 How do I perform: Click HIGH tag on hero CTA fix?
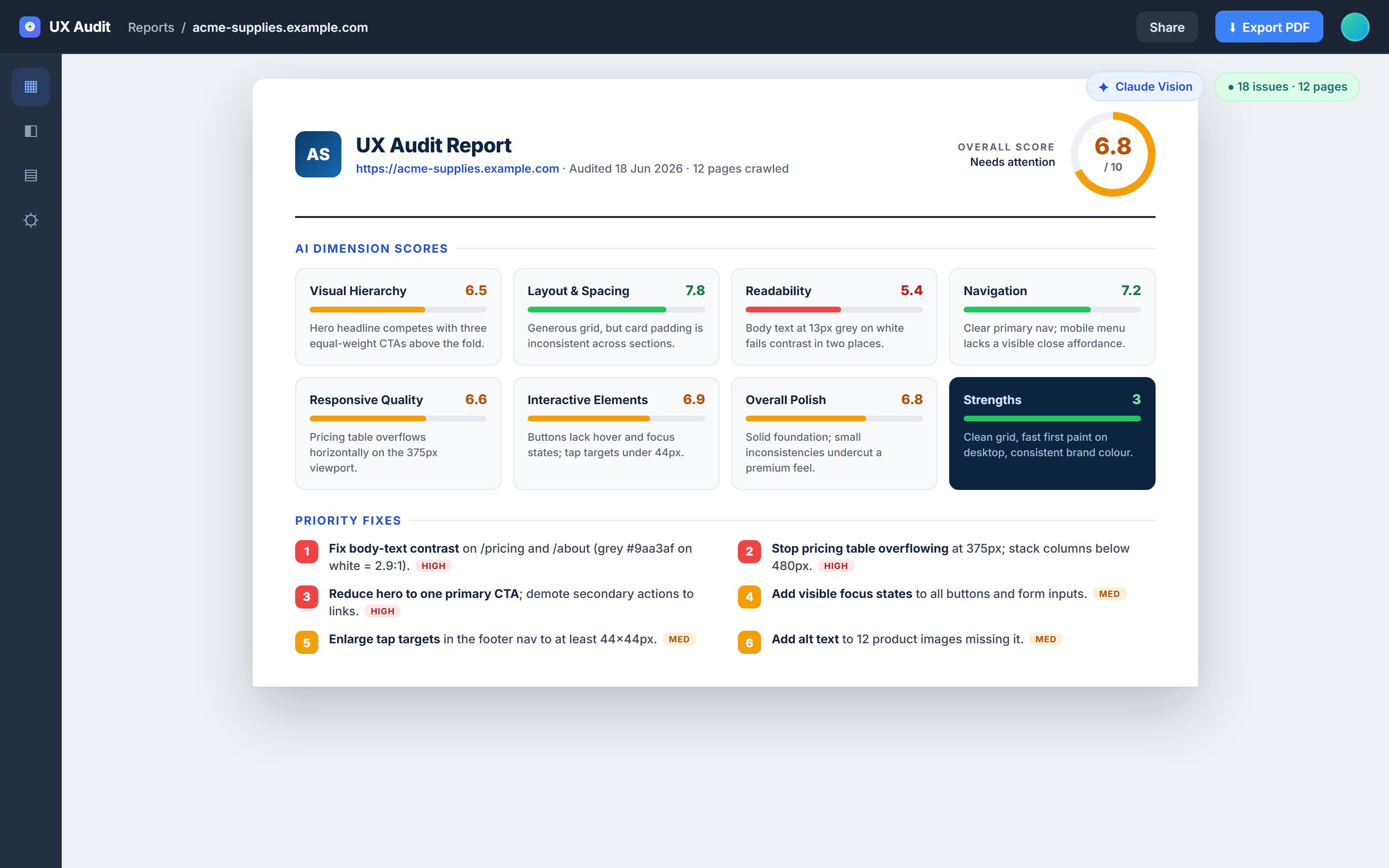[x=382, y=611]
